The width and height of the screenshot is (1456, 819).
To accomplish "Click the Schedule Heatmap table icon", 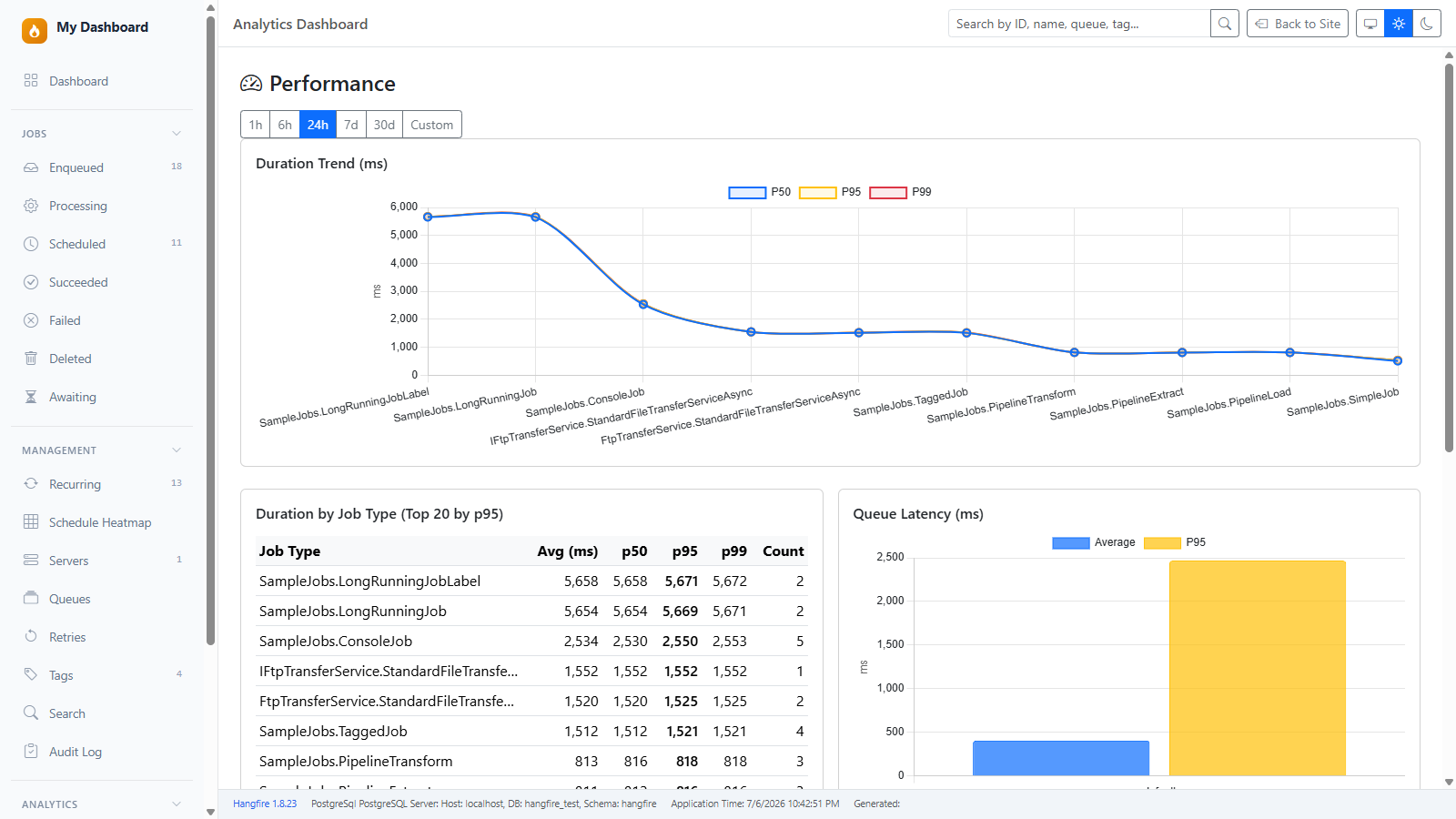I will 31,522.
